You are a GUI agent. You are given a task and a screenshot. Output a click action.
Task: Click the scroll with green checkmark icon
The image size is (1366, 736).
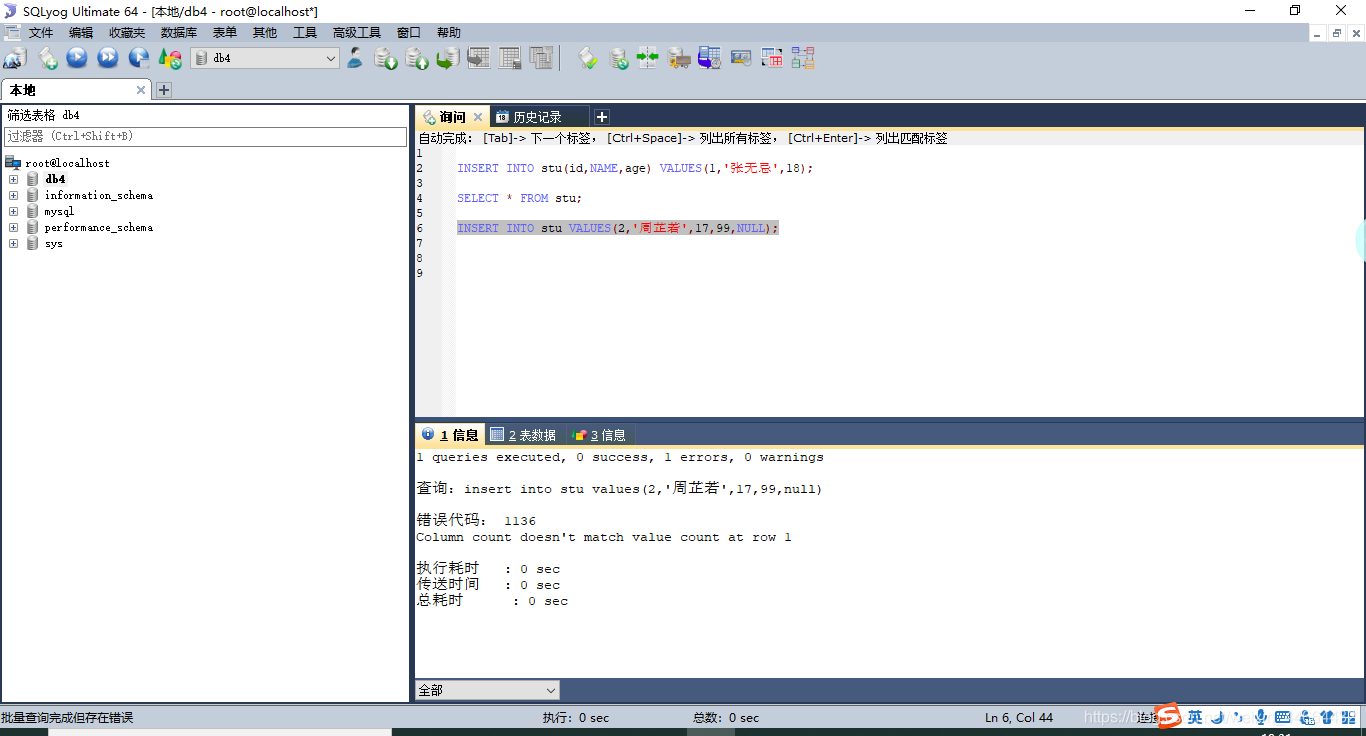pyautogui.click(x=588, y=58)
